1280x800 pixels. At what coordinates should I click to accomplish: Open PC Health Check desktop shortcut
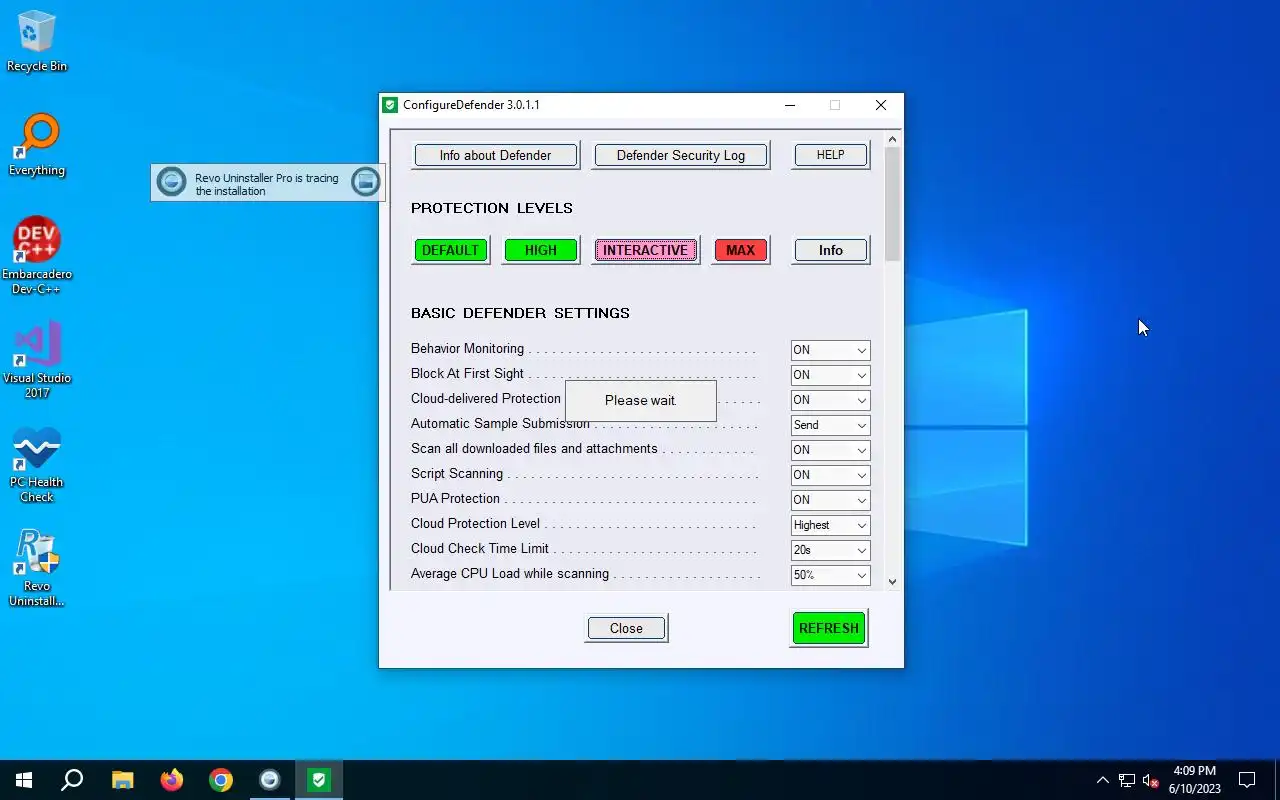click(x=37, y=465)
